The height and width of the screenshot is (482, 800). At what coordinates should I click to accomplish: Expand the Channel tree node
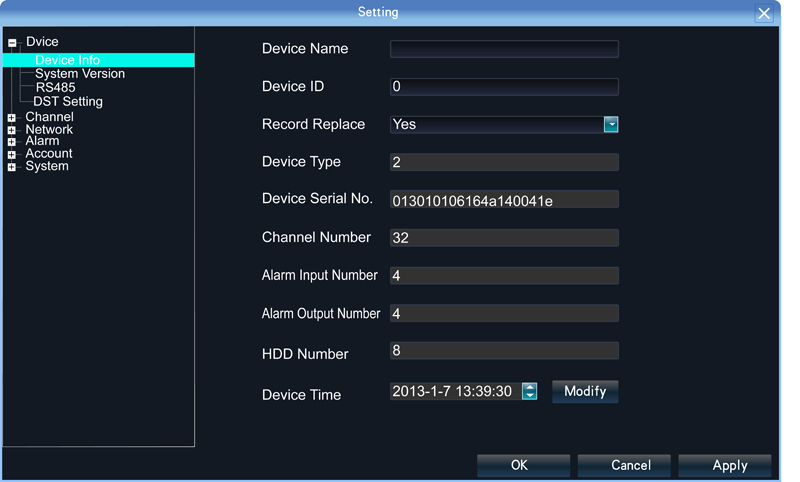pyautogui.click(x=11, y=118)
